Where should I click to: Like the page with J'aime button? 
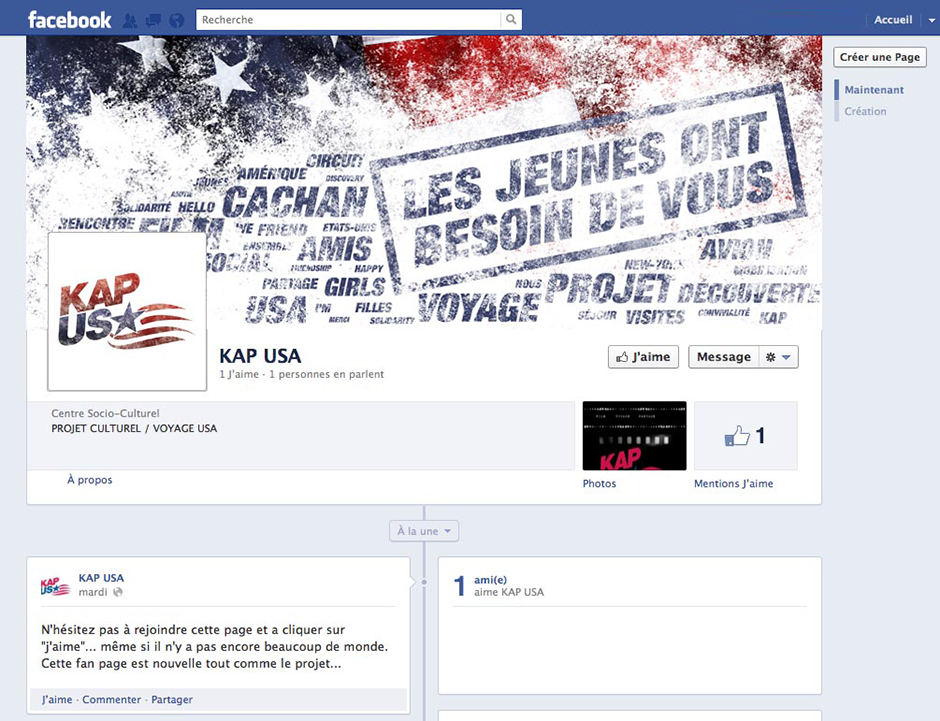[x=643, y=357]
